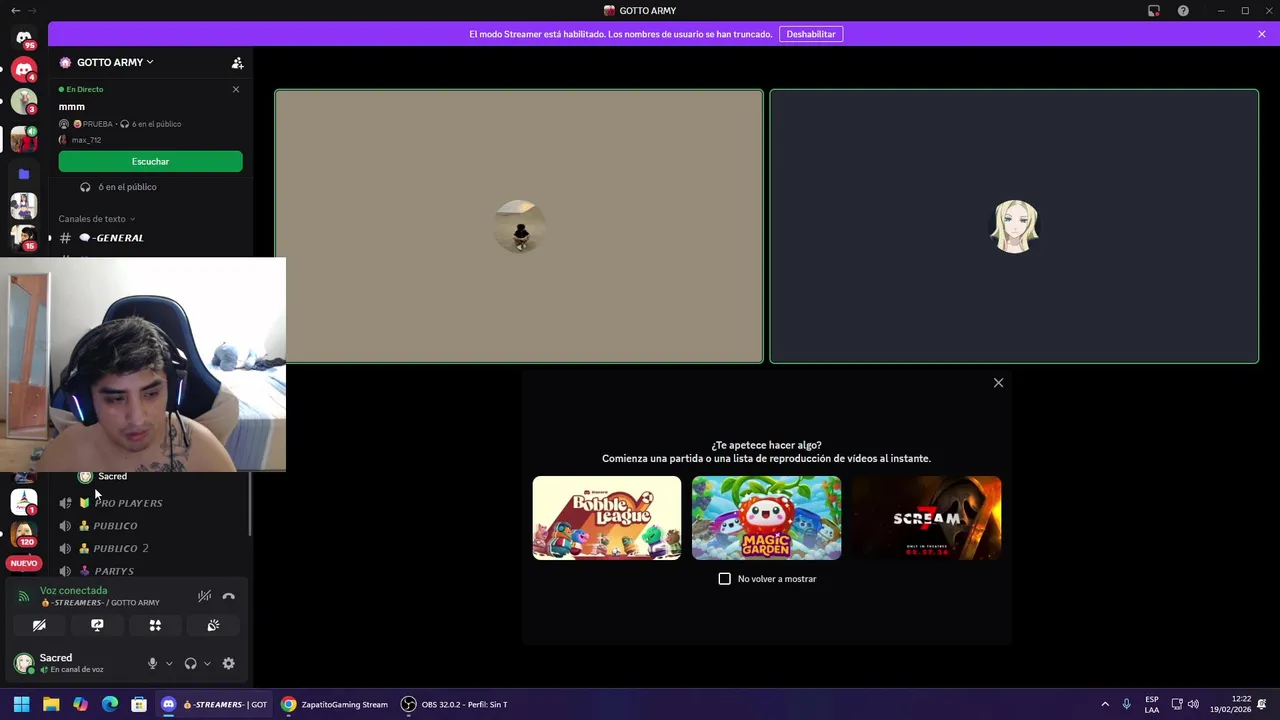The width and height of the screenshot is (1280, 720).
Task: Open the server folder icon
Action: (24, 174)
